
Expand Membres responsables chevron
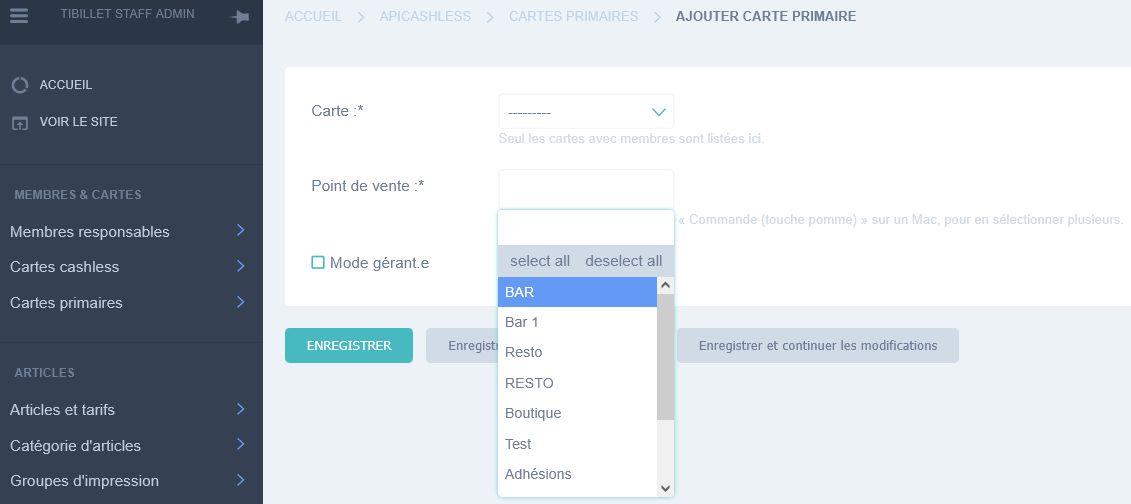coord(240,231)
